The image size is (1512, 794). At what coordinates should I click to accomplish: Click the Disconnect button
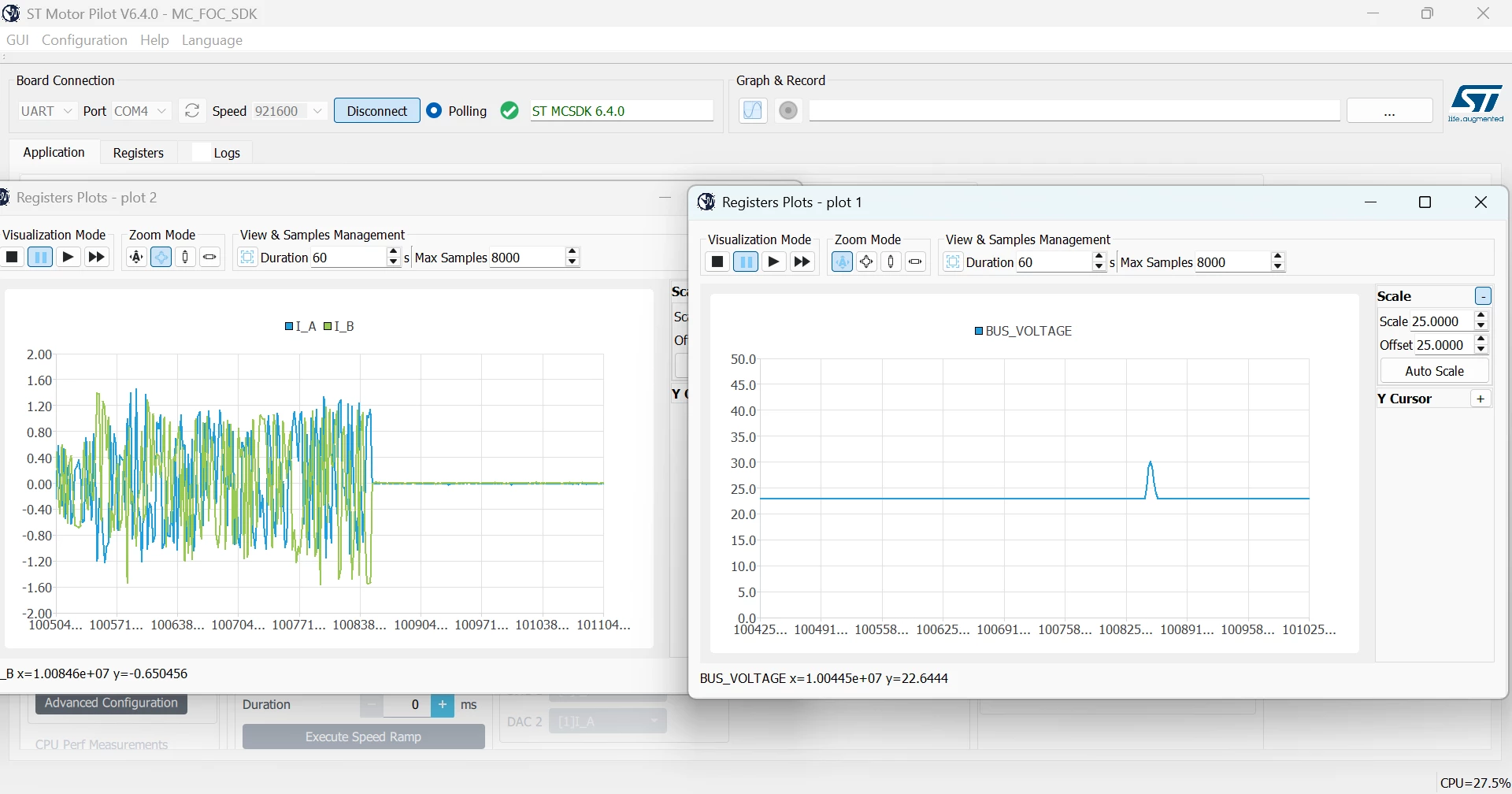[377, 111]
